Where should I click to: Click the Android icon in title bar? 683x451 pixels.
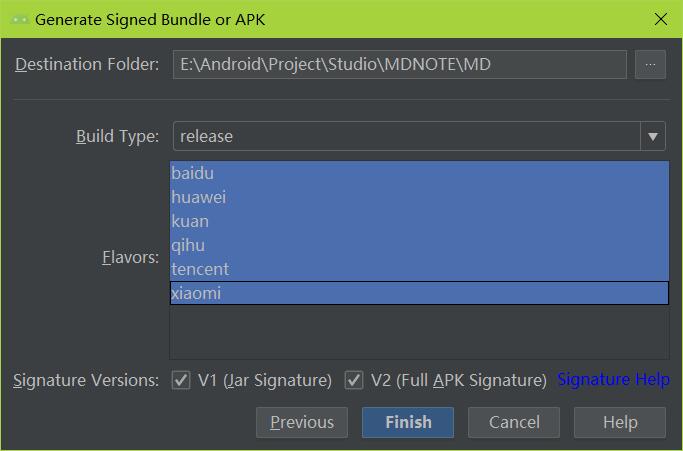point(18,19)
